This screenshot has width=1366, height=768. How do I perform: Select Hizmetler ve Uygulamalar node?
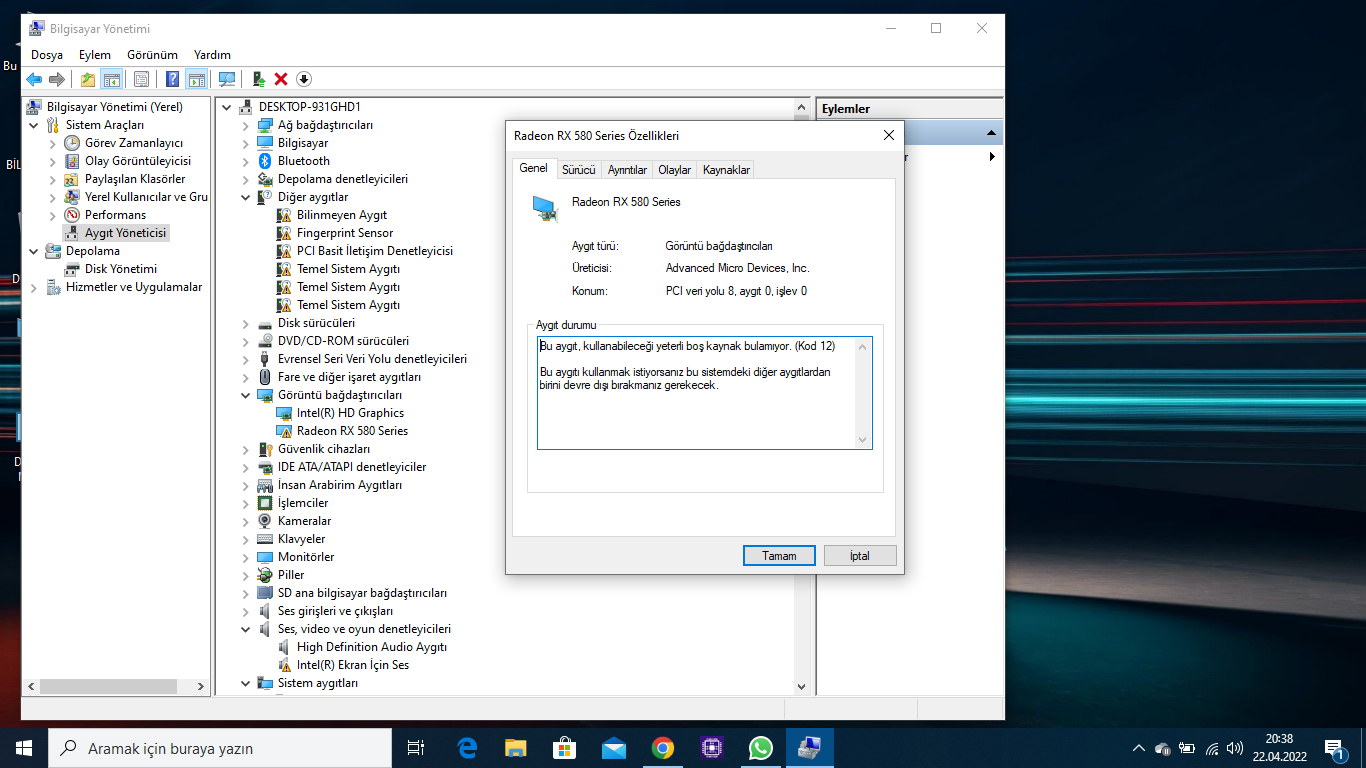[x=134, y=287]
